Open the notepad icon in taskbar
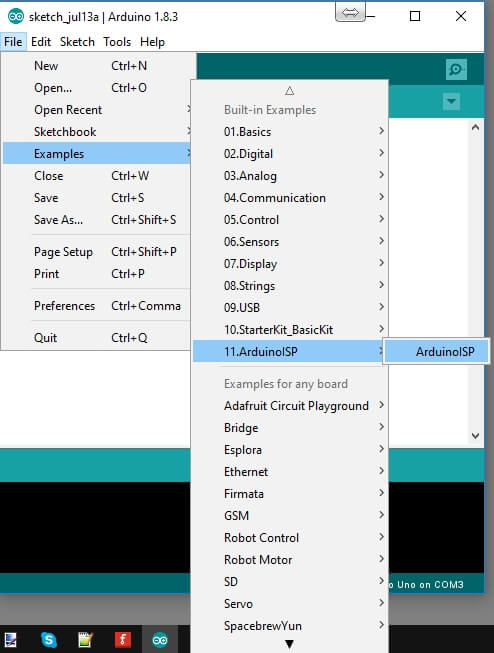494x653 pixels. click(x=85, y=639)
